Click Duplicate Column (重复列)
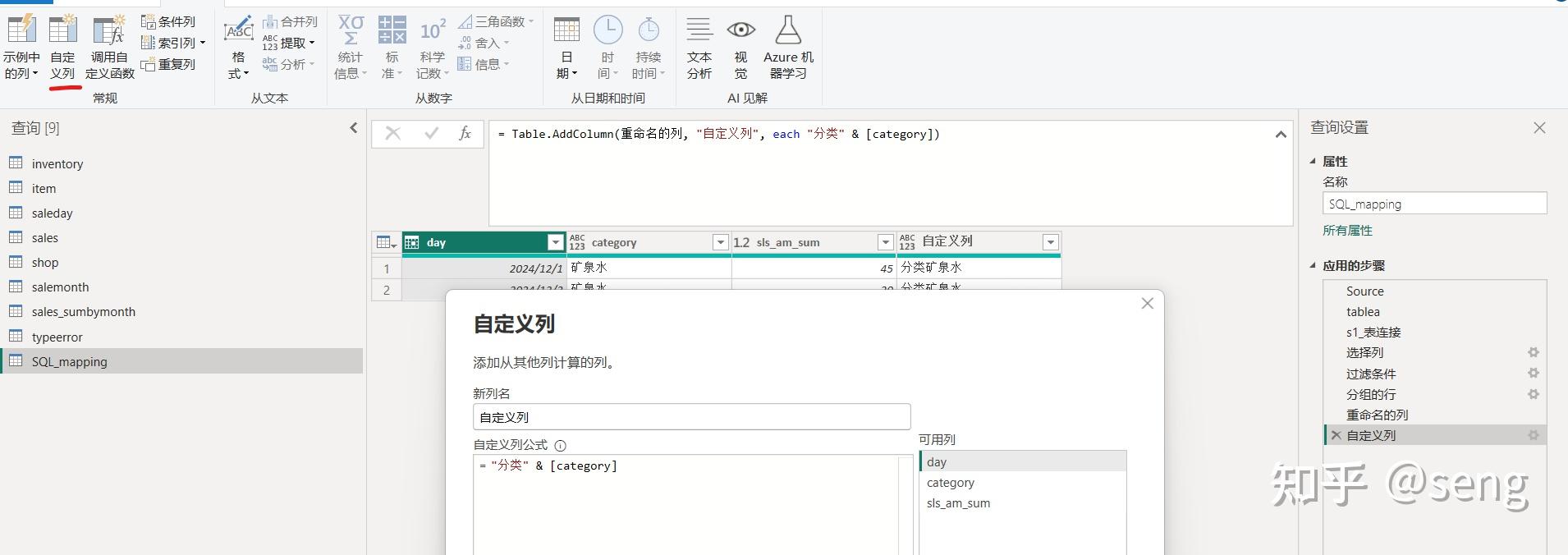1568x555 pixels. 168,64
